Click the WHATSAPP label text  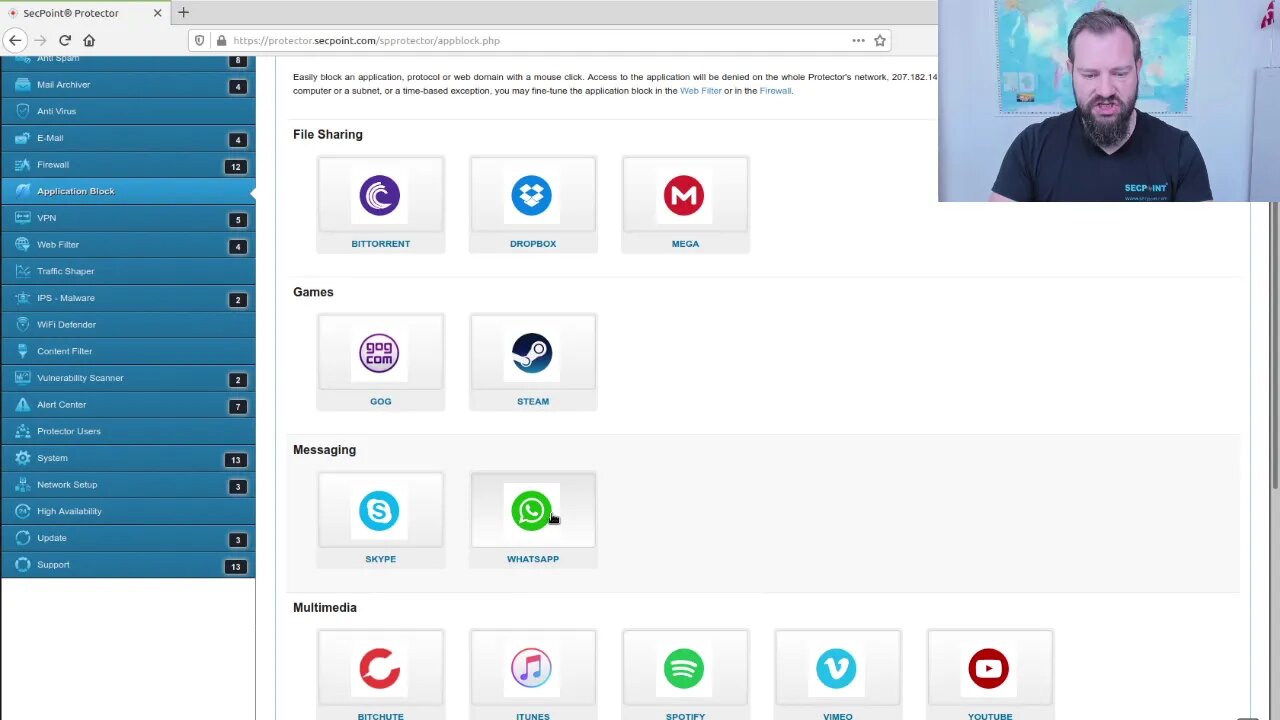(532, 559)
